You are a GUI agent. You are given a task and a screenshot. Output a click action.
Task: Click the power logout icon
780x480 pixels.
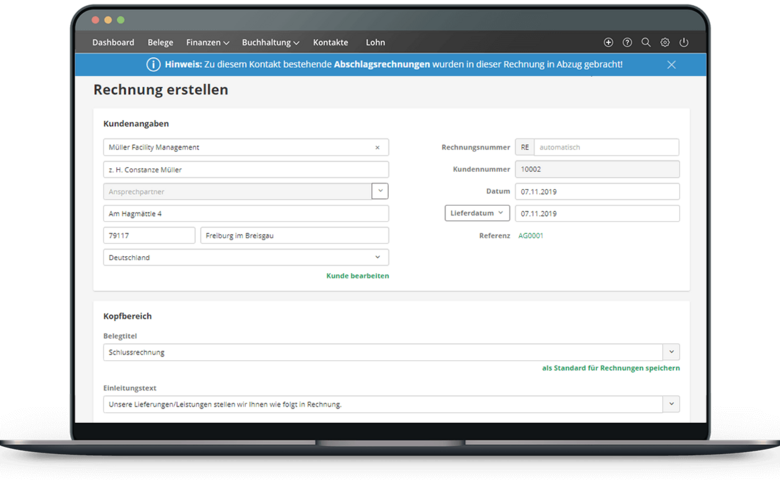[x=684, y=43]
